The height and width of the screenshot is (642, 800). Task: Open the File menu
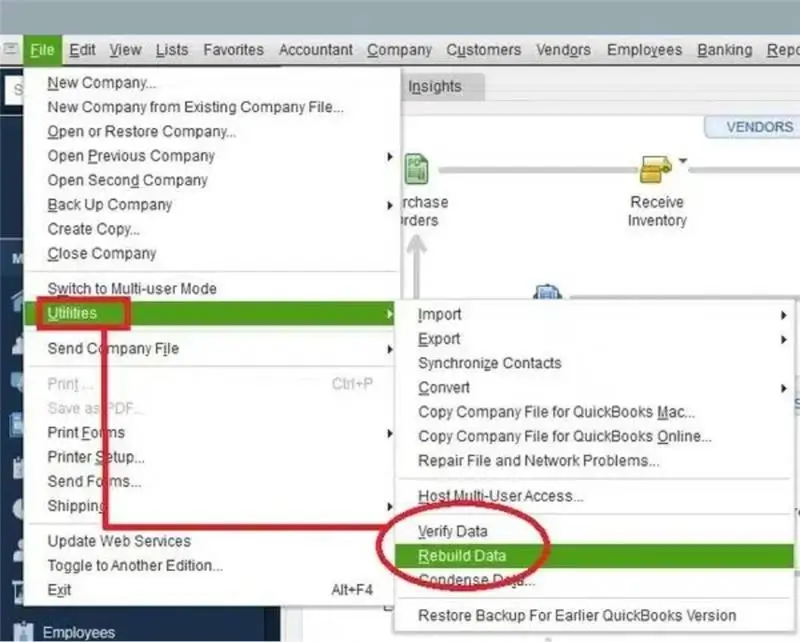pyautogui.click(x=42, y=50)
